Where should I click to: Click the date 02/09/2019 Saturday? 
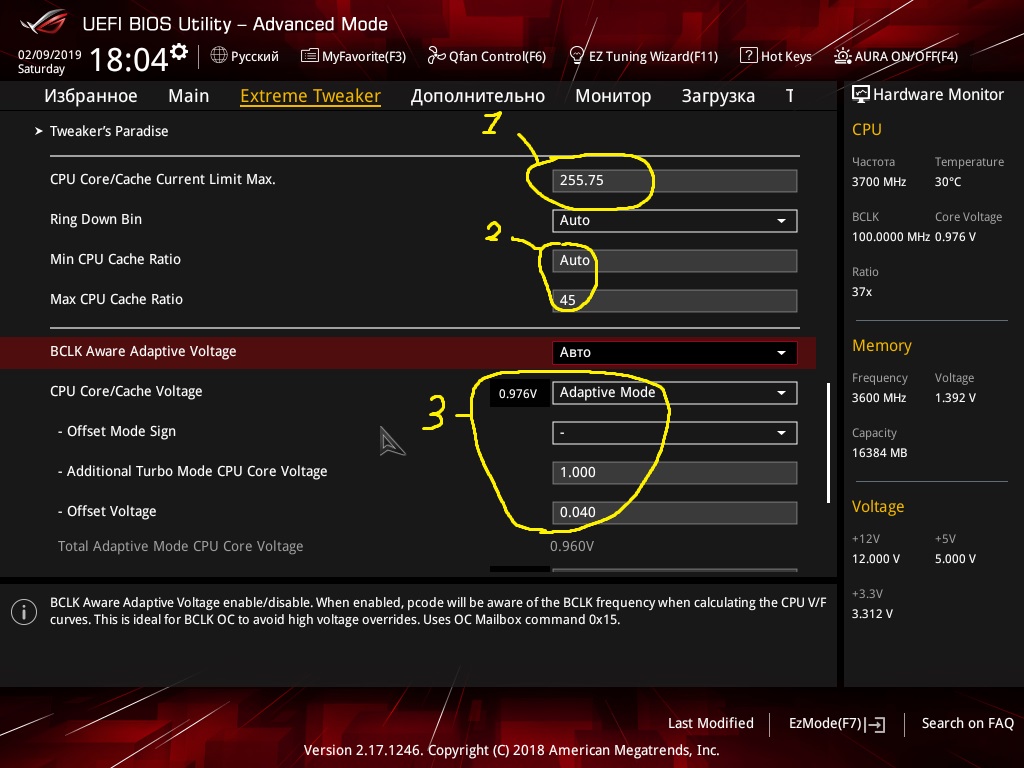tap(49, 61)
